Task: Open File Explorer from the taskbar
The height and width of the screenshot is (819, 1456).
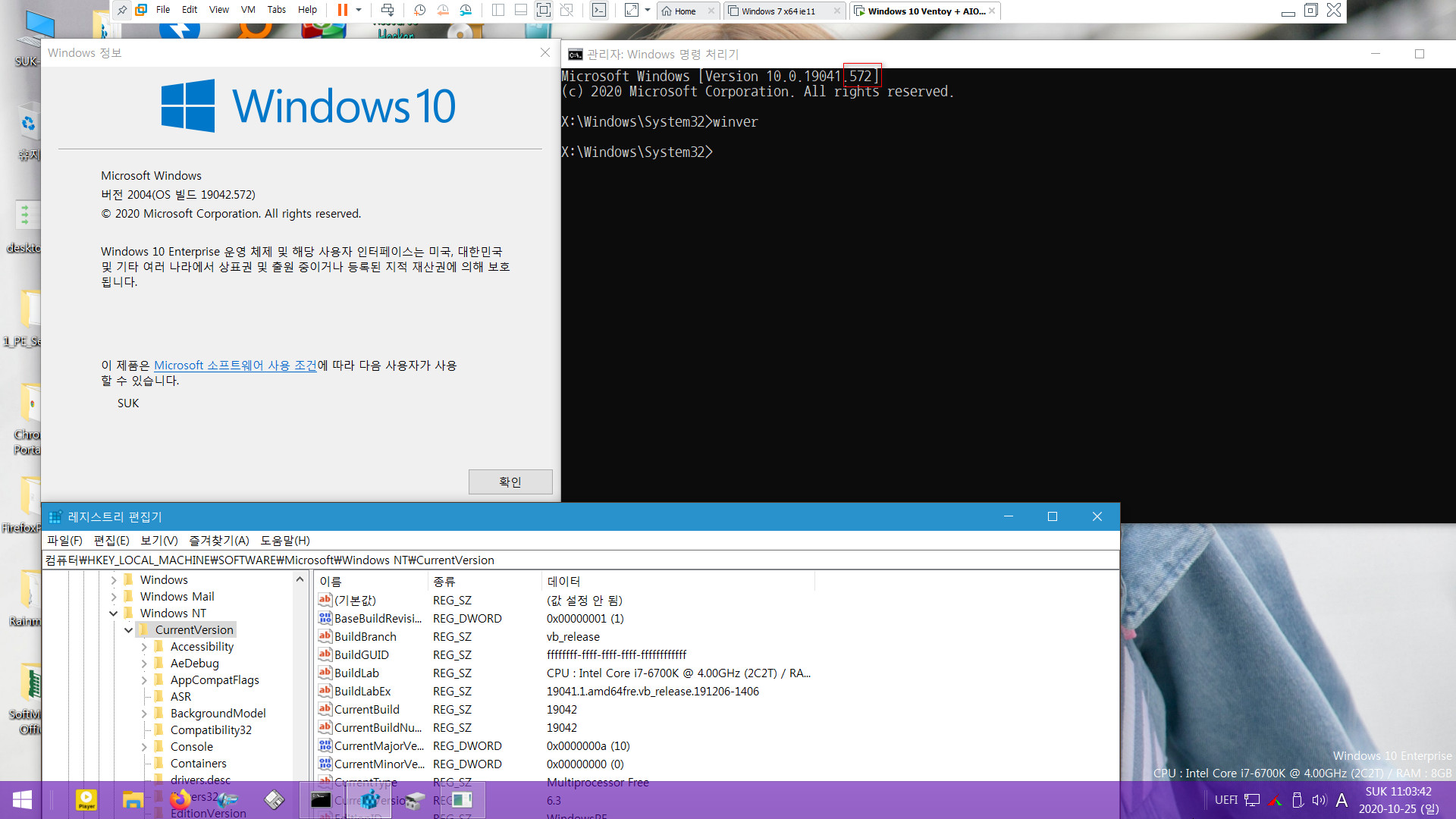Action: (x=133, y=800)
